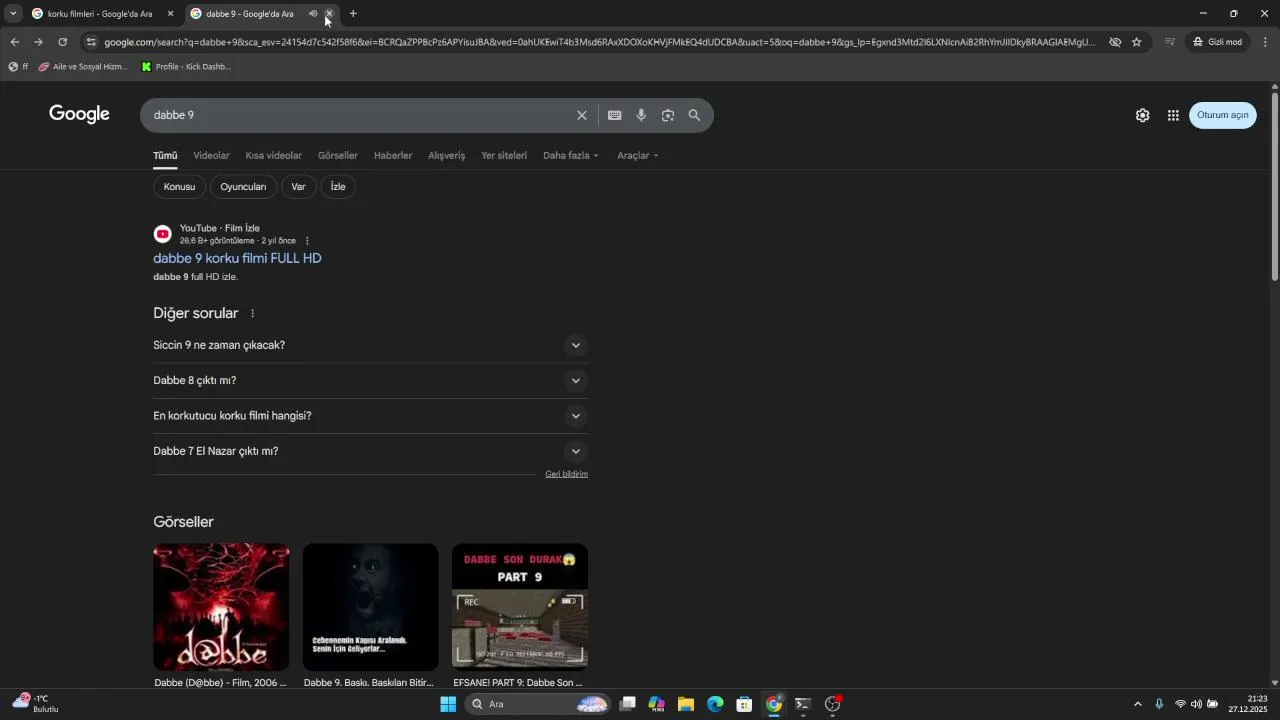Start voice search with the microphone

641,115
